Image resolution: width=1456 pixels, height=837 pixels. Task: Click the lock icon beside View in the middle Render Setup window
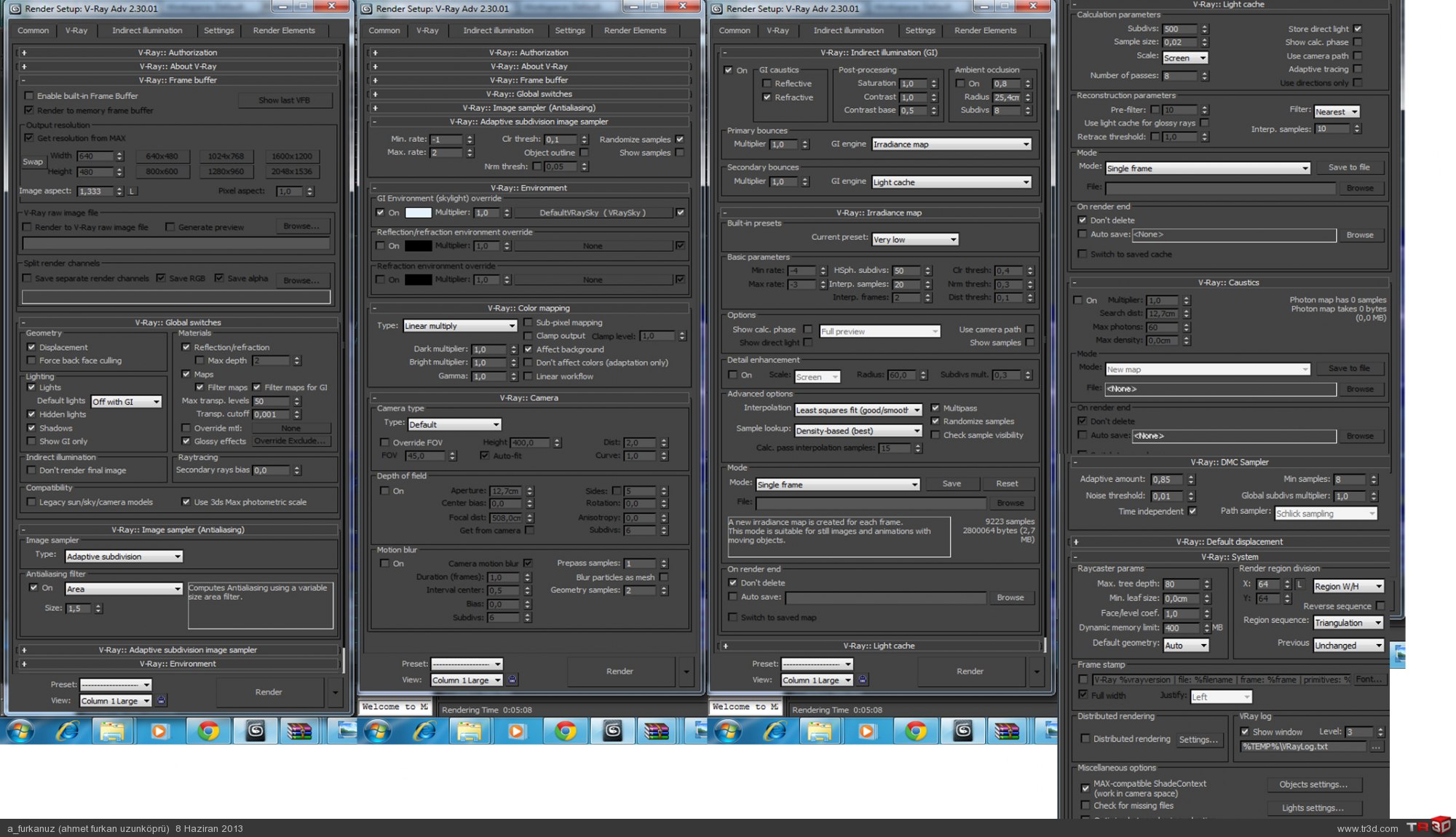tap(512, 680)
